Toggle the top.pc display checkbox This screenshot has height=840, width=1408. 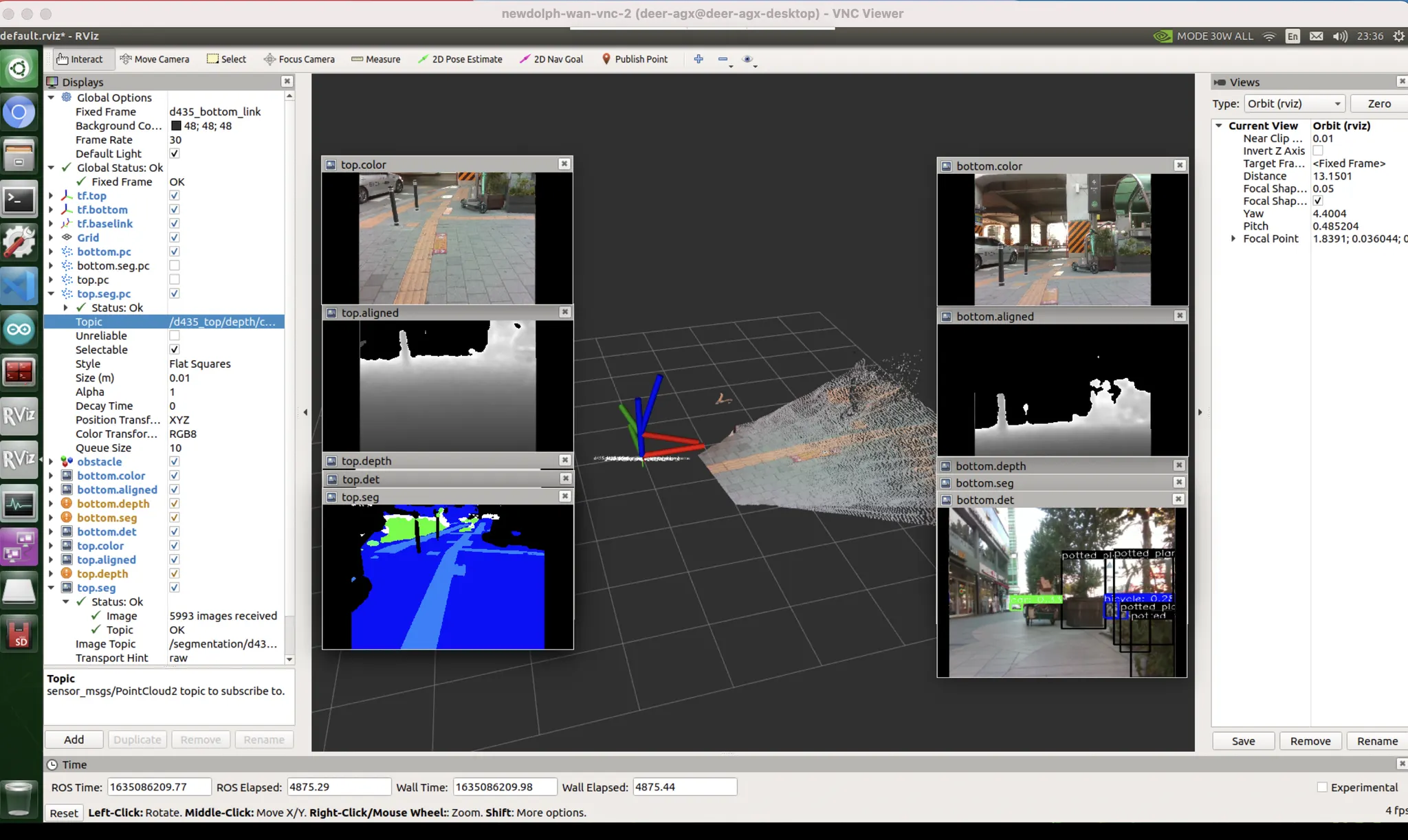[175, 280]
